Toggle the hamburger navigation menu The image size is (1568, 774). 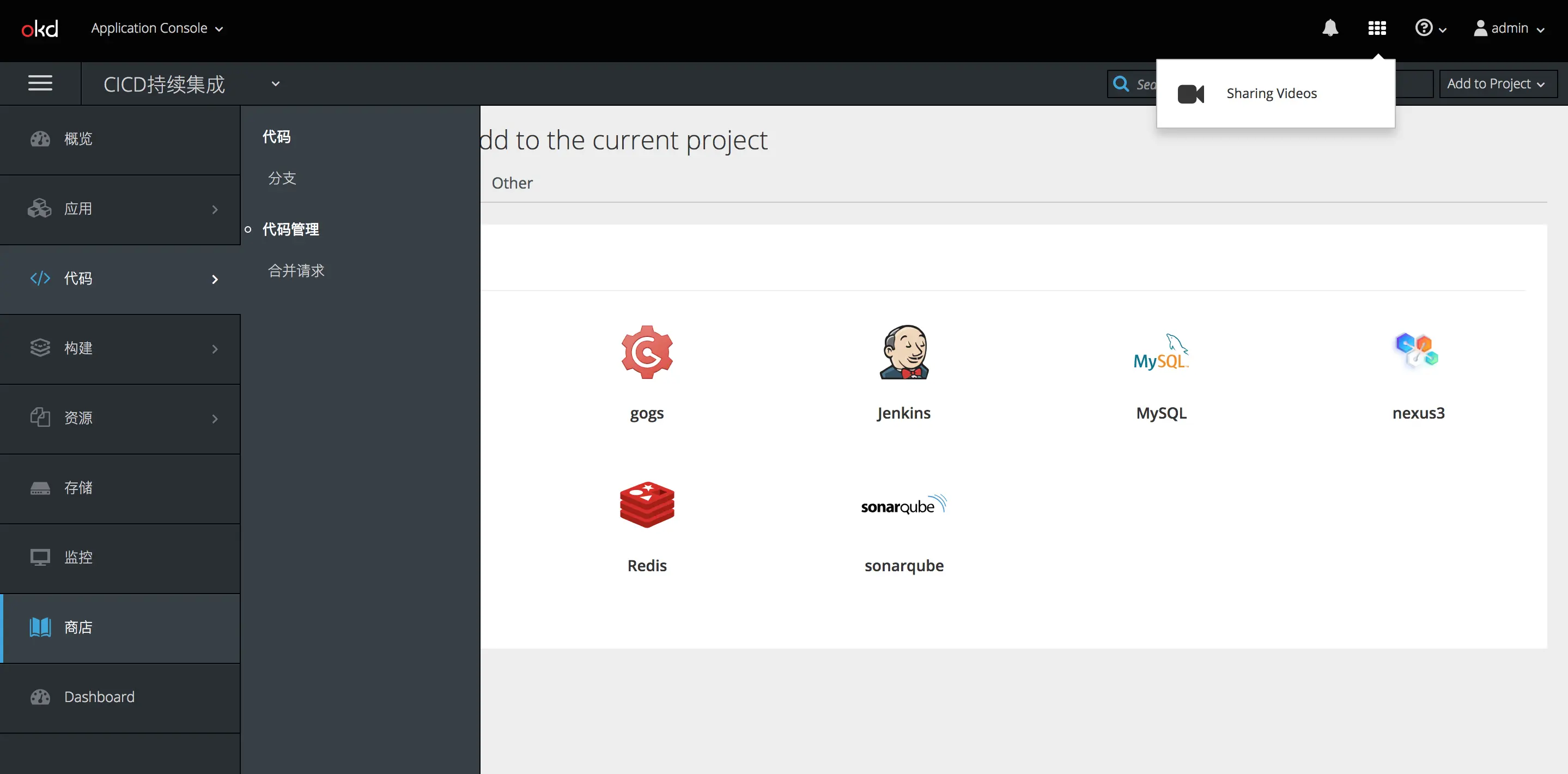point(40,83)
